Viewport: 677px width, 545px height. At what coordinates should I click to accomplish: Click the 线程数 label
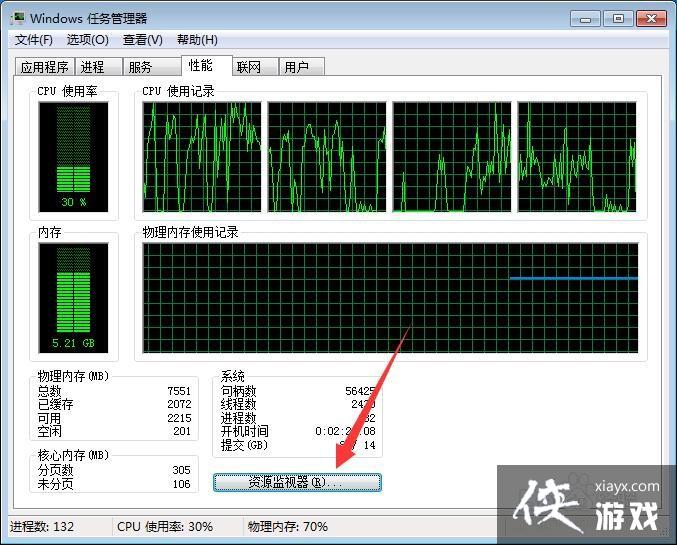point(238,405)
